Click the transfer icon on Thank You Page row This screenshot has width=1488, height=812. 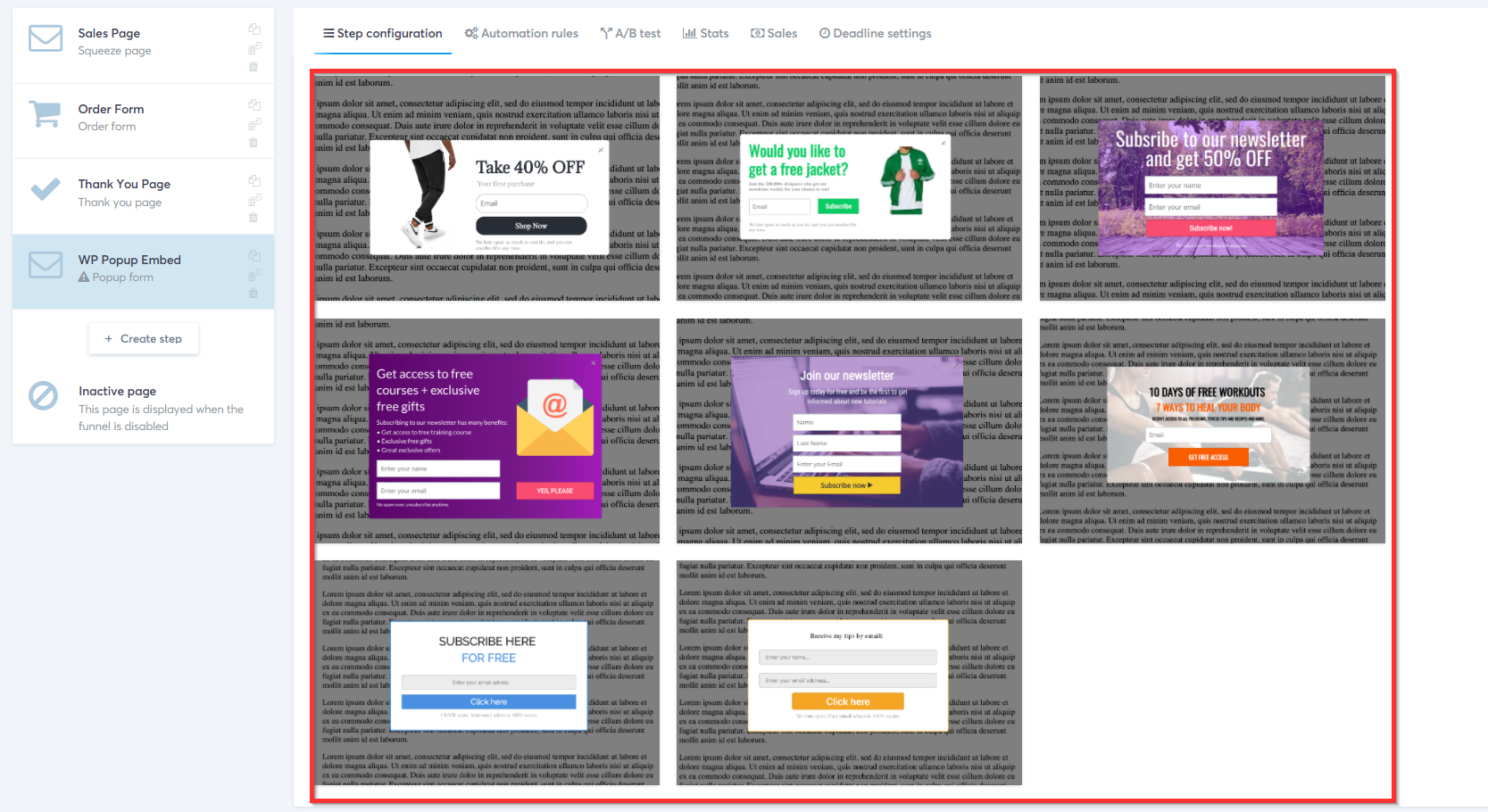click(x=254, y=200)
